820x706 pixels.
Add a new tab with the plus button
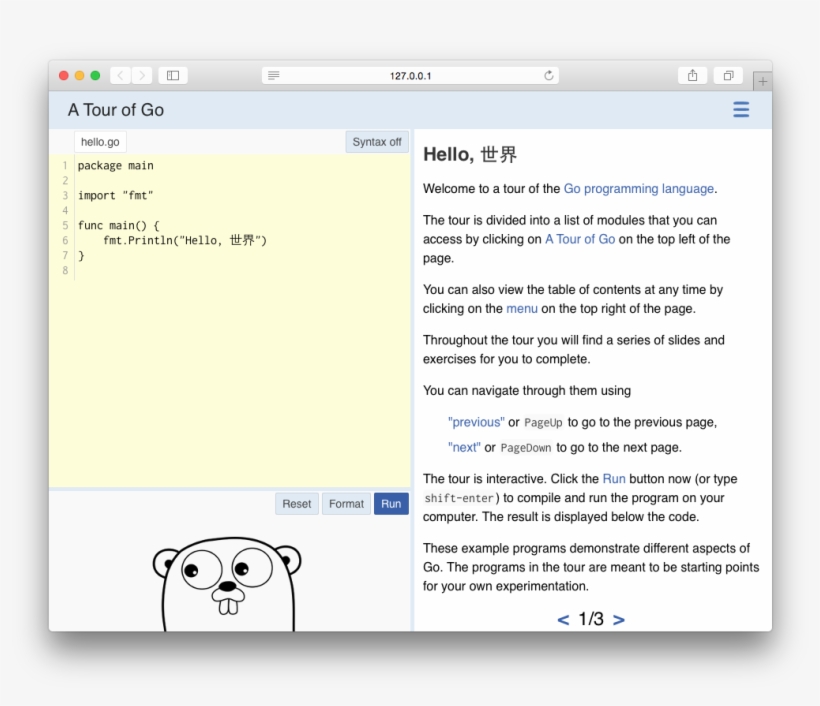click(x=762, y=82)
